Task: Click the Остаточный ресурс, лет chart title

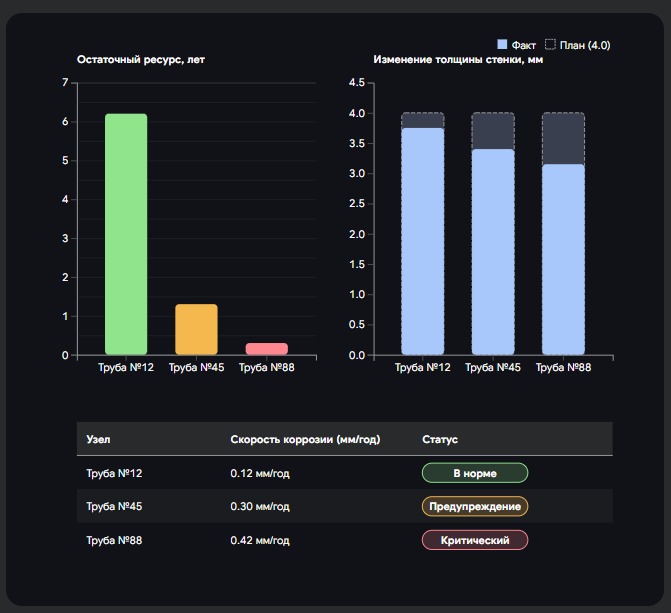Action: click(x=141, y=60)
